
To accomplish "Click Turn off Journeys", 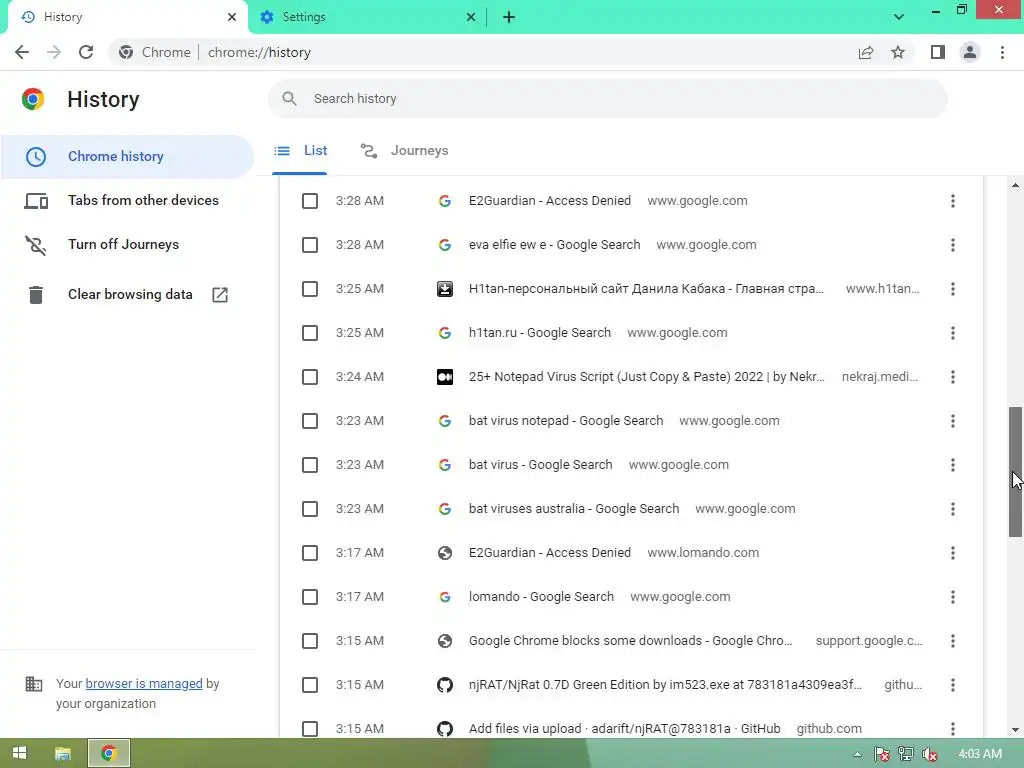I will (127, 244).
